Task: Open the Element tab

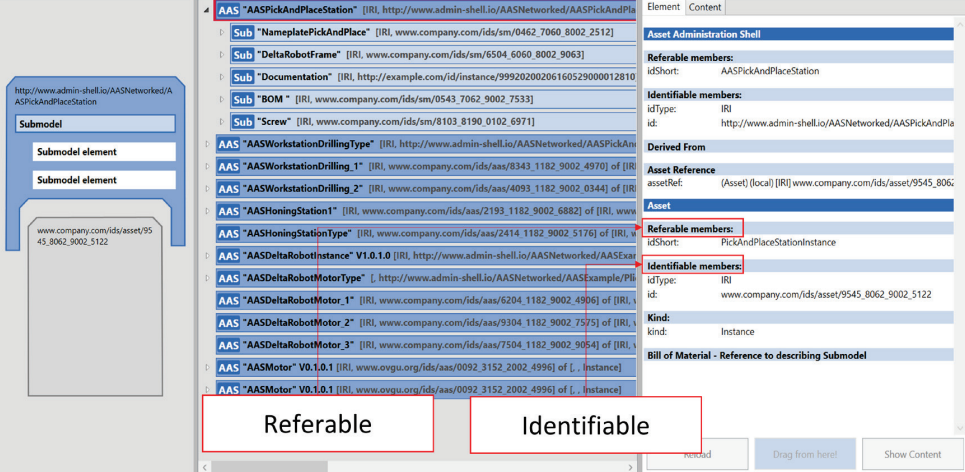Action: click(x=663, y=7)
